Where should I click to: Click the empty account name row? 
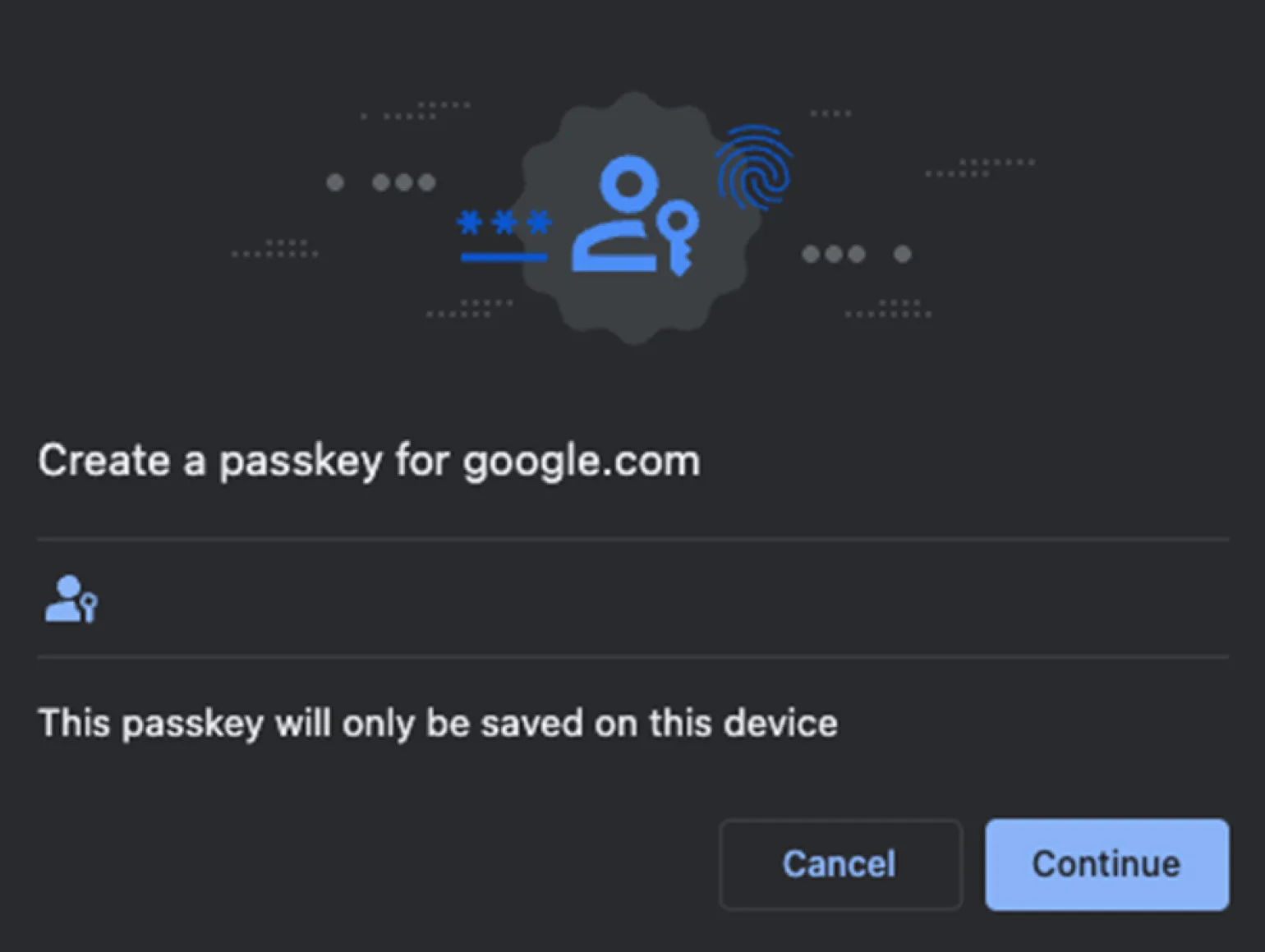[x=632, y=599]
